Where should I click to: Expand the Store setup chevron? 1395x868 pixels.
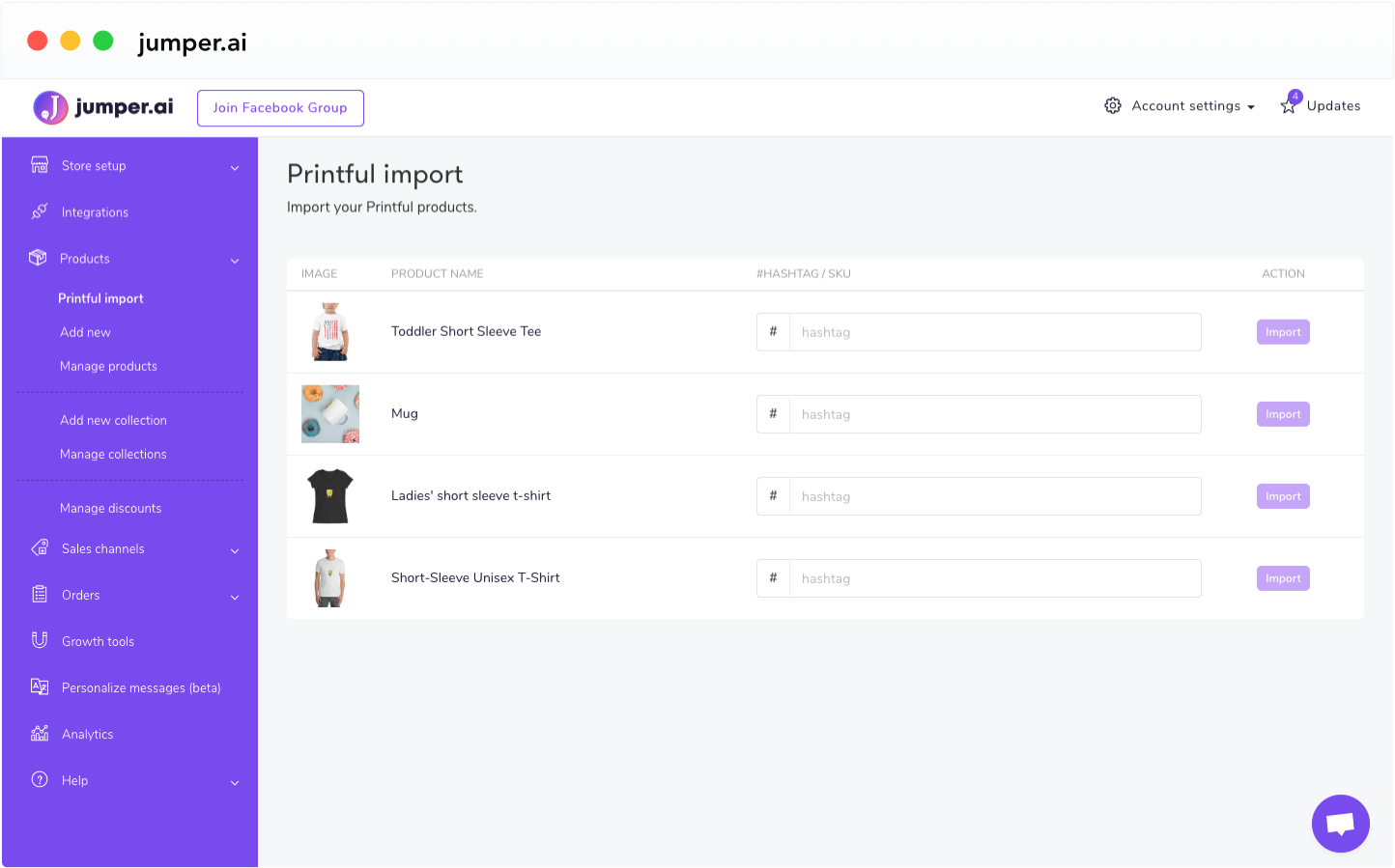point(235,168)
